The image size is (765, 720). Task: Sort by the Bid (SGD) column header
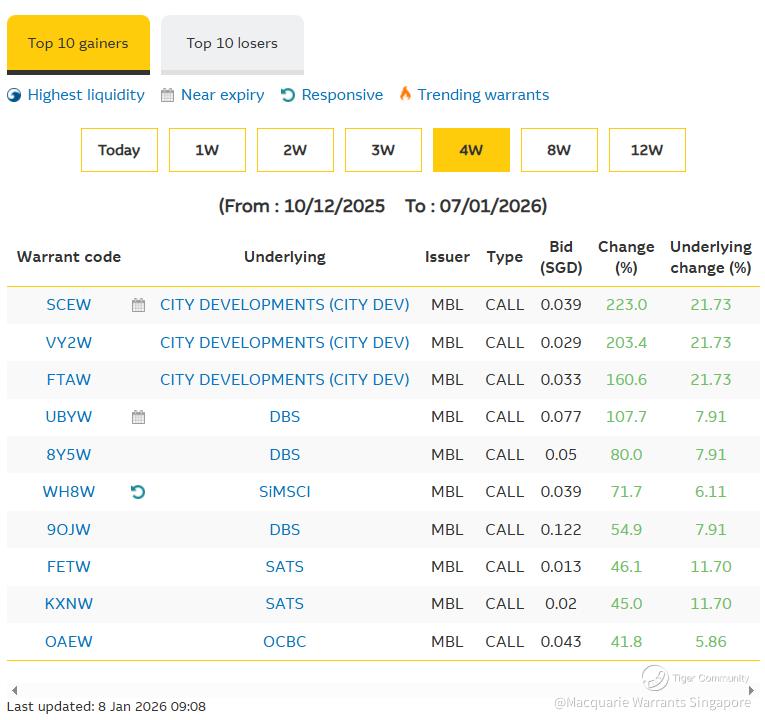561,257
